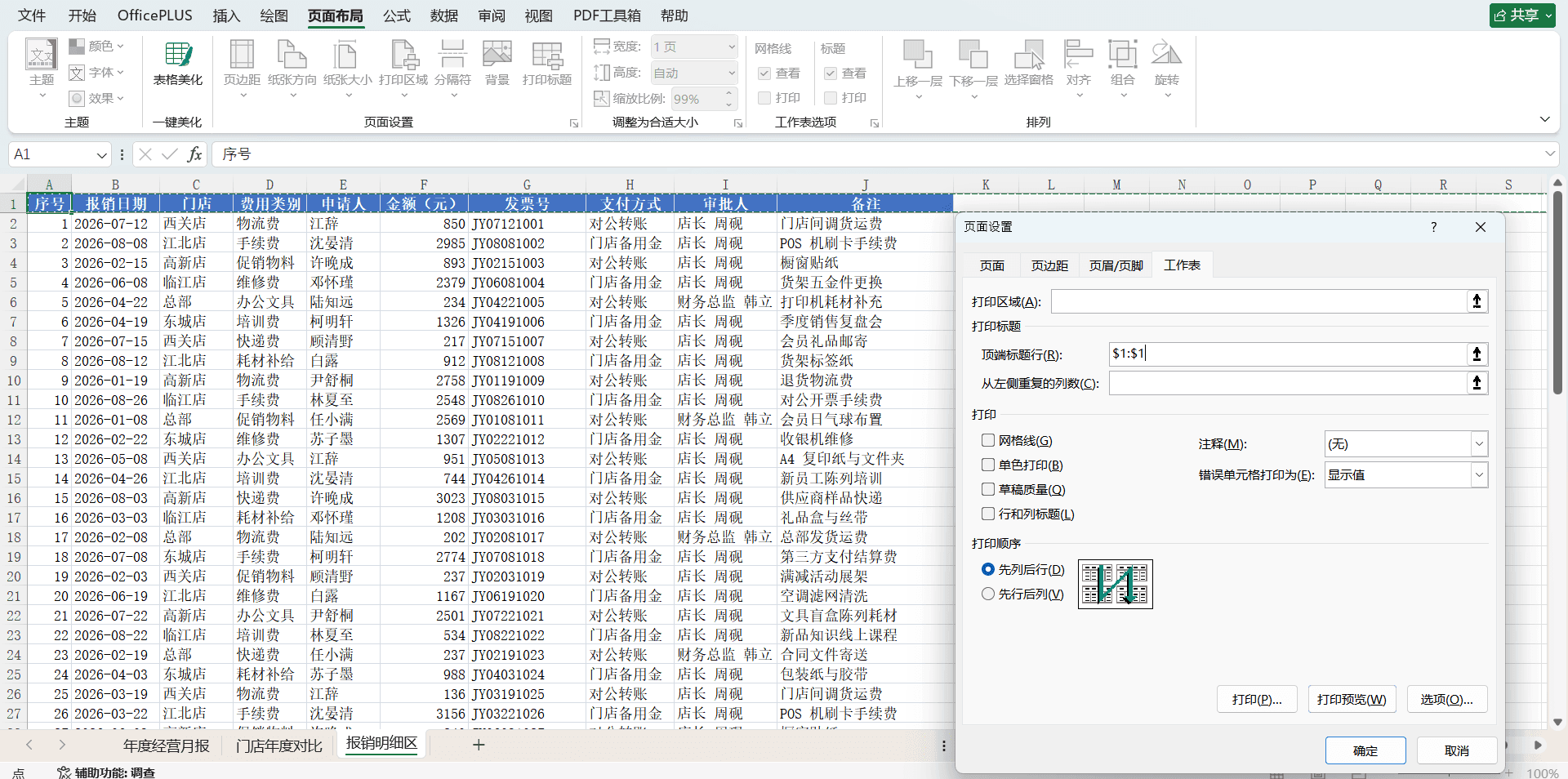Open the 效果 theme effects menu
This screenshot has width=1568, height=779.
[96, 98]
